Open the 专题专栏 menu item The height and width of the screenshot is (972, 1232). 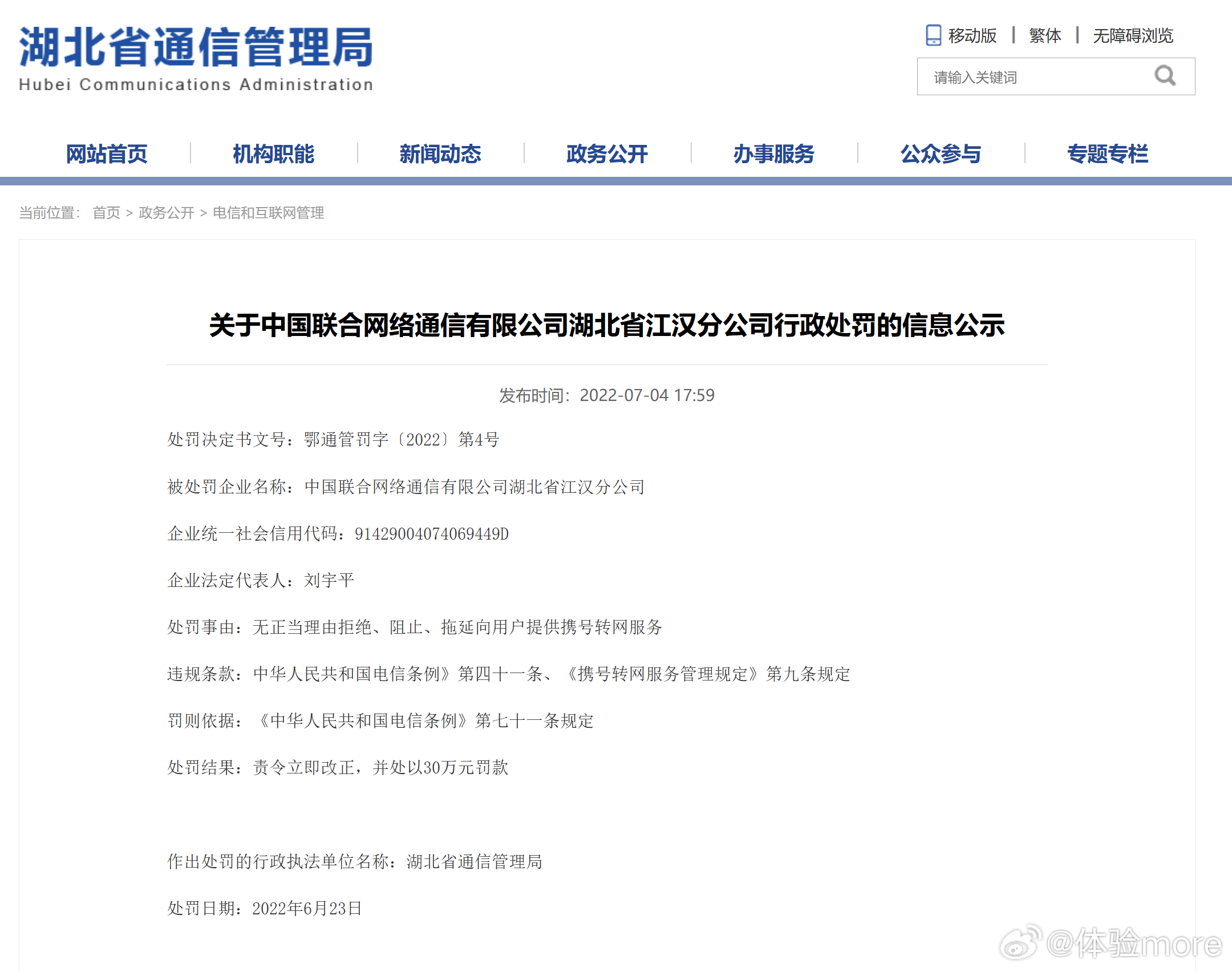tap(1107, 153)
